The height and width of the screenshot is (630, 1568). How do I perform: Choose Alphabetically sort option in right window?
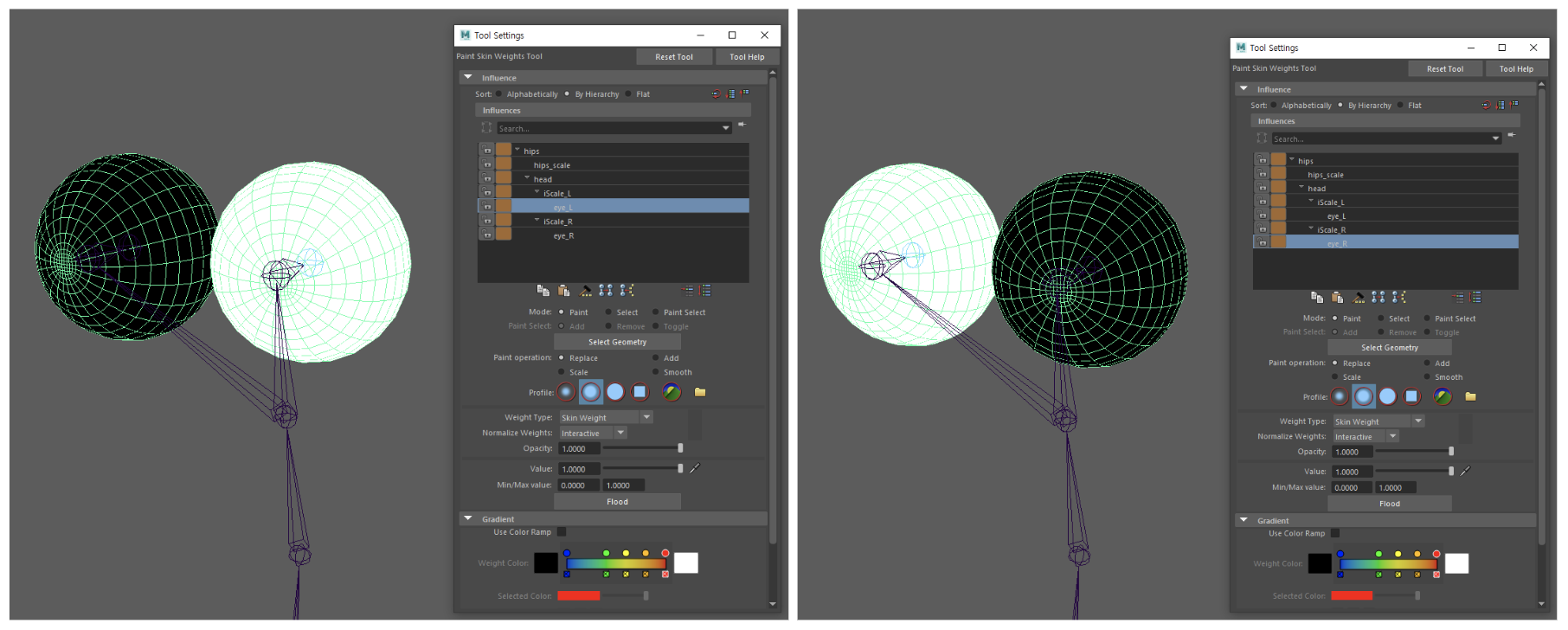pos(1274,106)
